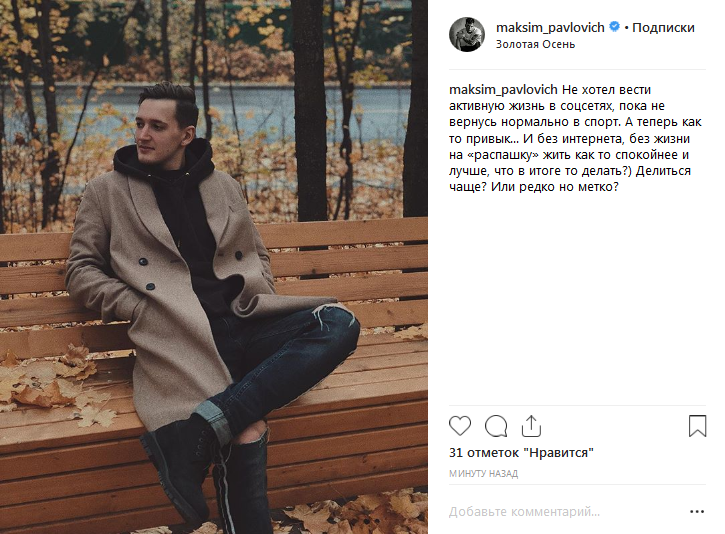Toggle the Подписки following button

(x=663, y=27)
